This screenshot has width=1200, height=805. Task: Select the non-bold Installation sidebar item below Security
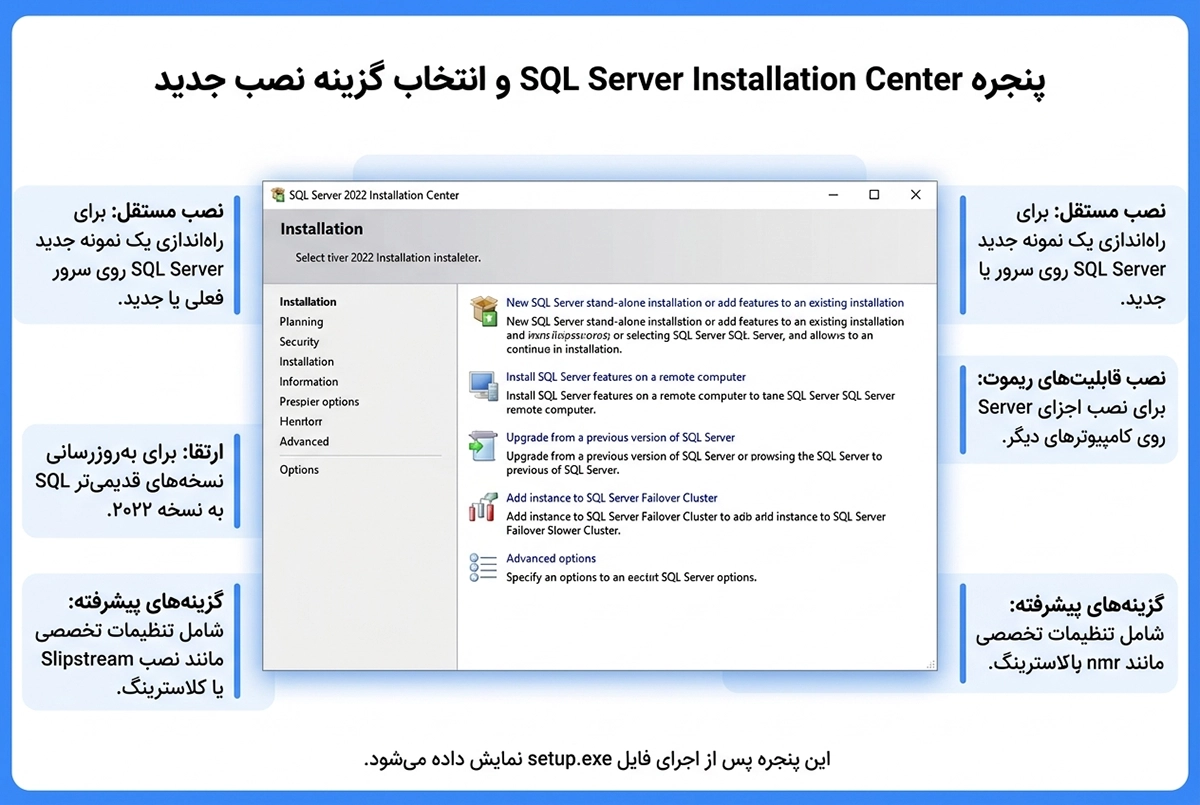[x=307, y=362]
